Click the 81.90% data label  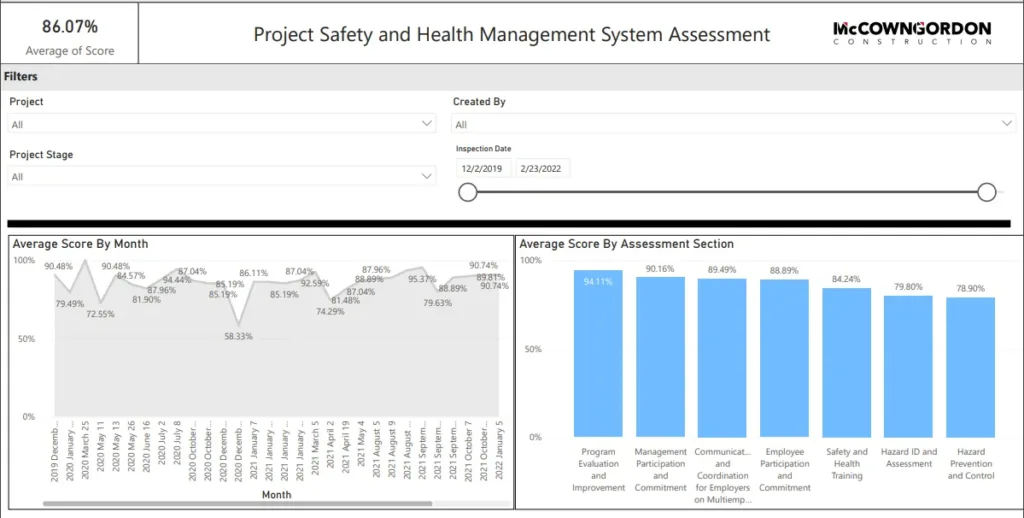pos(146,300)
